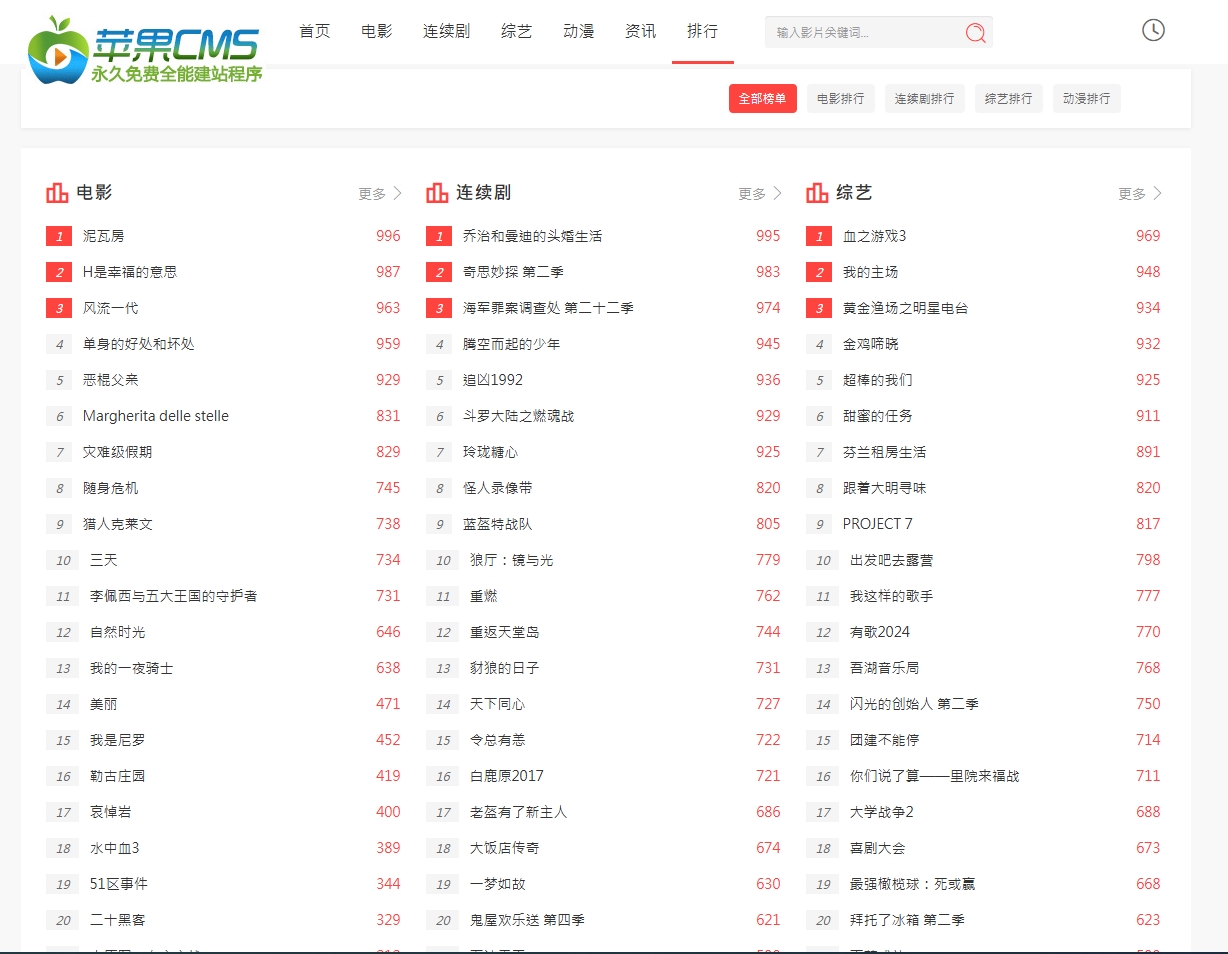Open movie 李佩西与五大王国的守护者
This screenshot has width=1228, height=954.
click(x=174, y=596)
